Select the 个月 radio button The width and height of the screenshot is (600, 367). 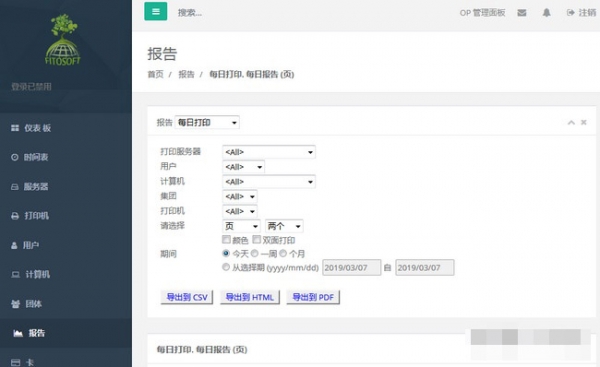tap(283, 253)
